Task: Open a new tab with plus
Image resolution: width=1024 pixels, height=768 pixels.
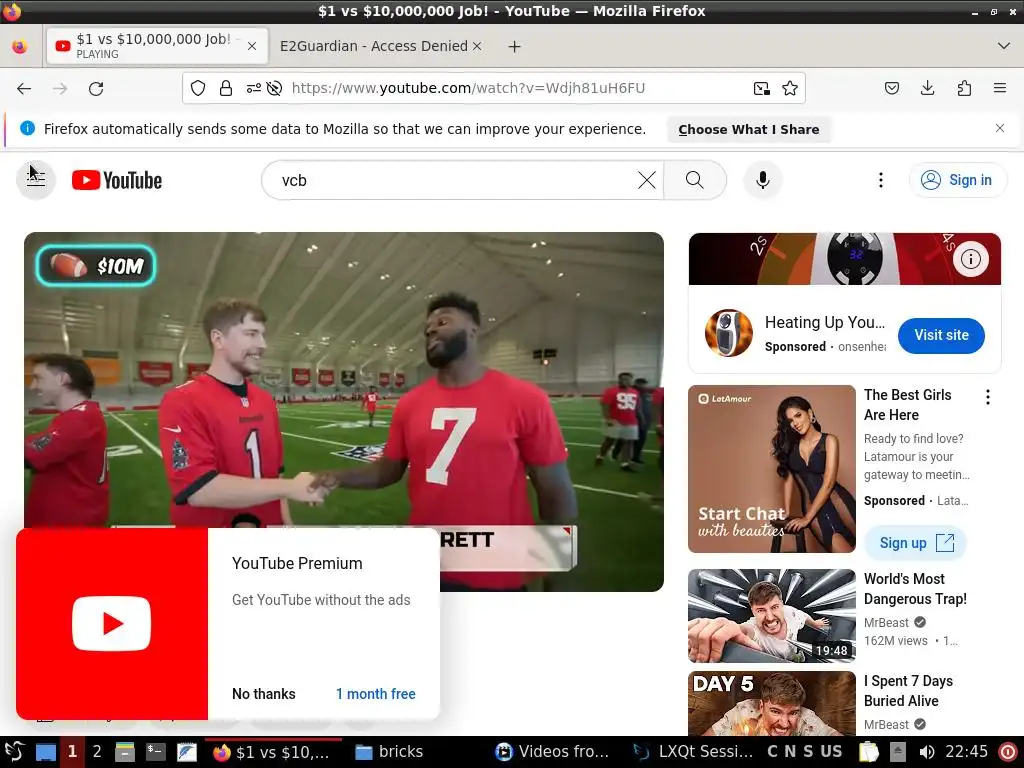Action: 515,46
